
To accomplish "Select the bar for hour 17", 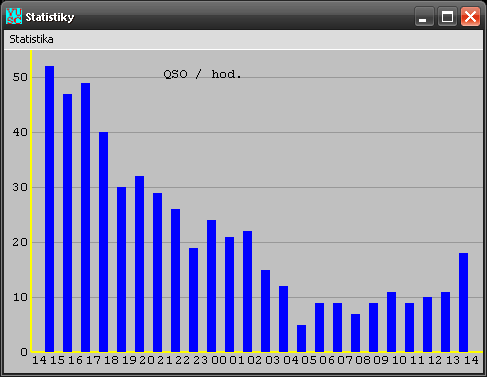I will [x=103, y=242].
